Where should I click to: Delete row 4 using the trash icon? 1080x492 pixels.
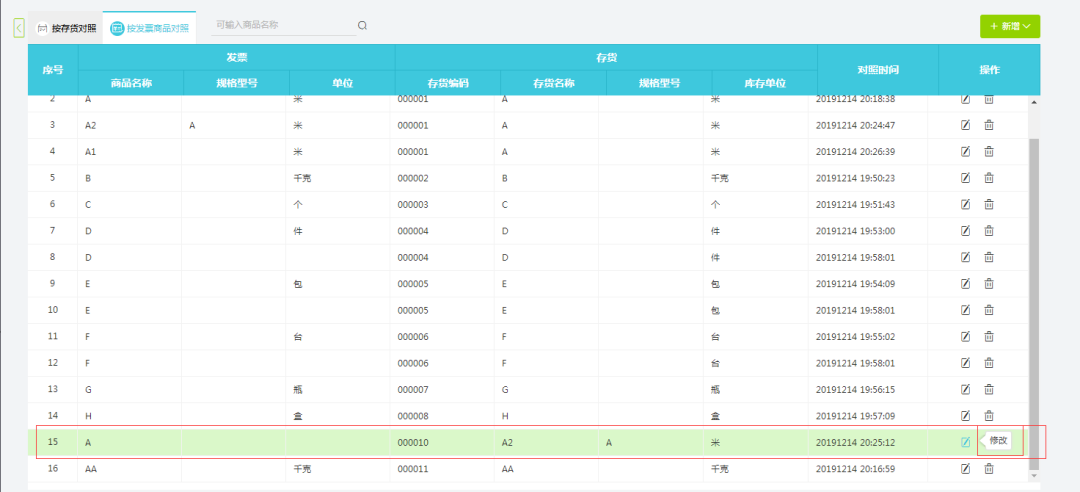(x=989, y=151)
